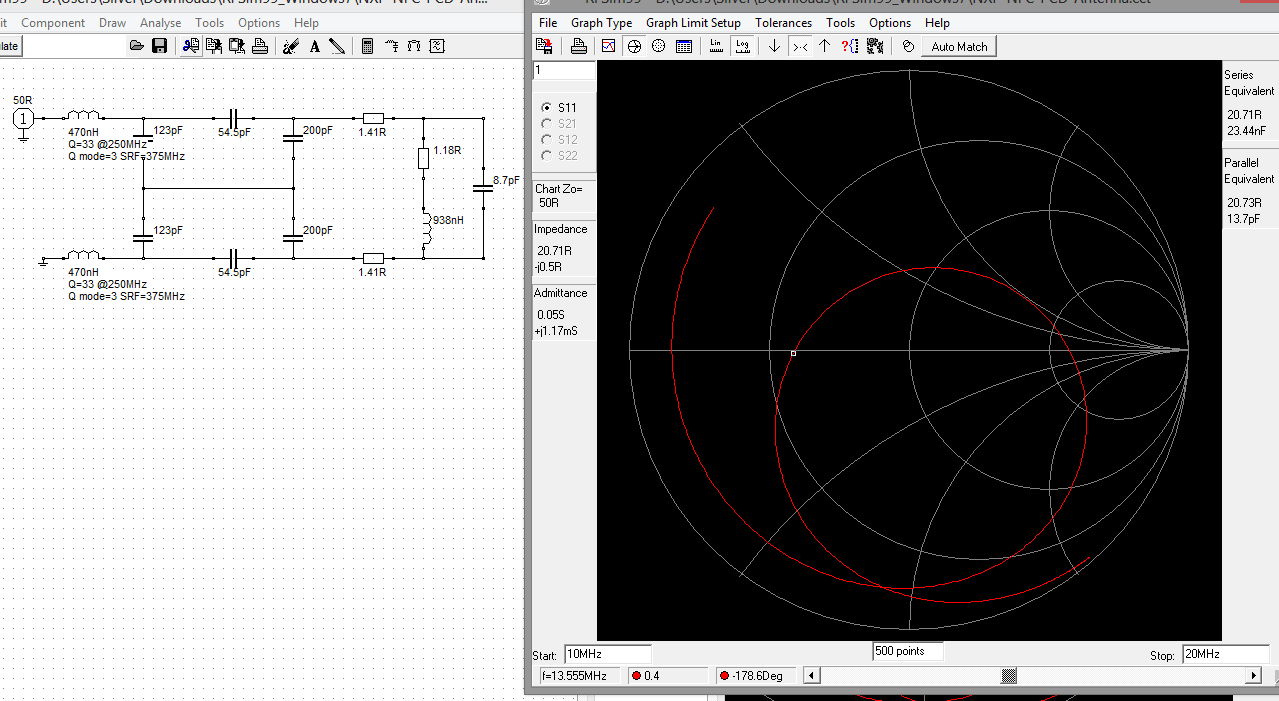The width and height of the screenshot is (1279, 701).
Task: Open the Graph Type menu
Action: click(x=601, y=22)
